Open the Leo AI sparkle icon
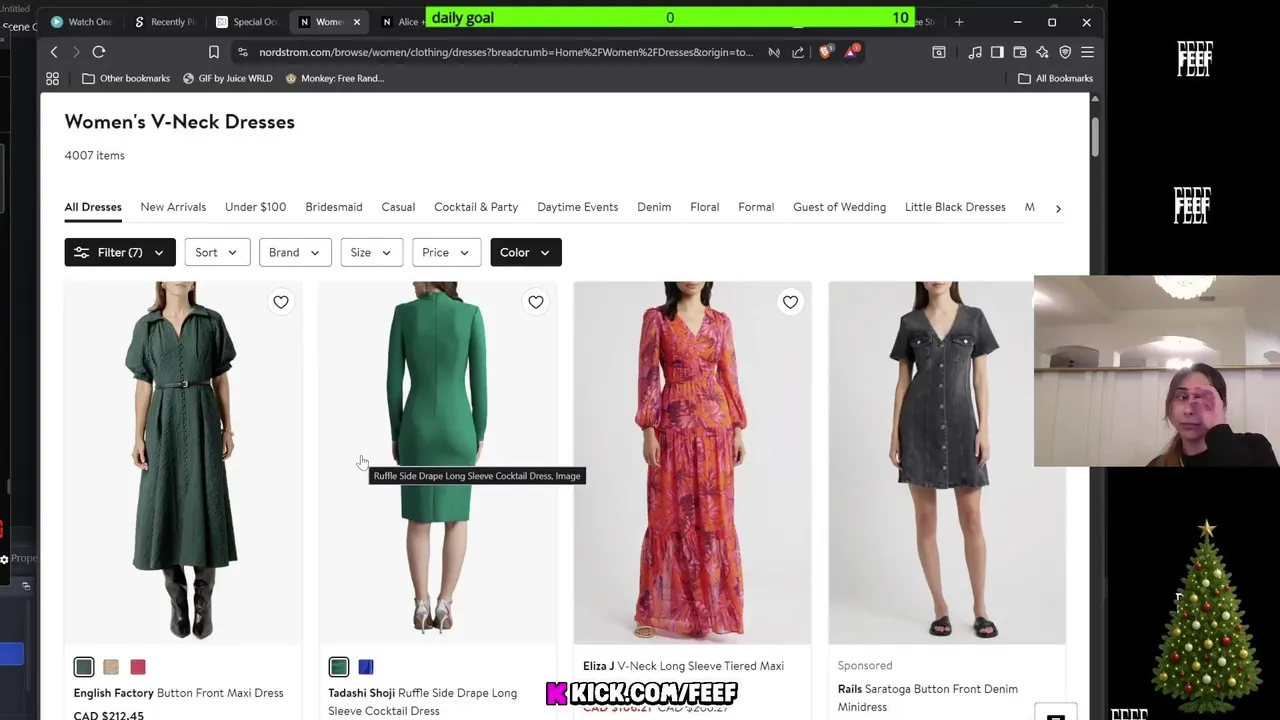The width and height of the screenshot is (1280, 720). tap(1042, 52)
